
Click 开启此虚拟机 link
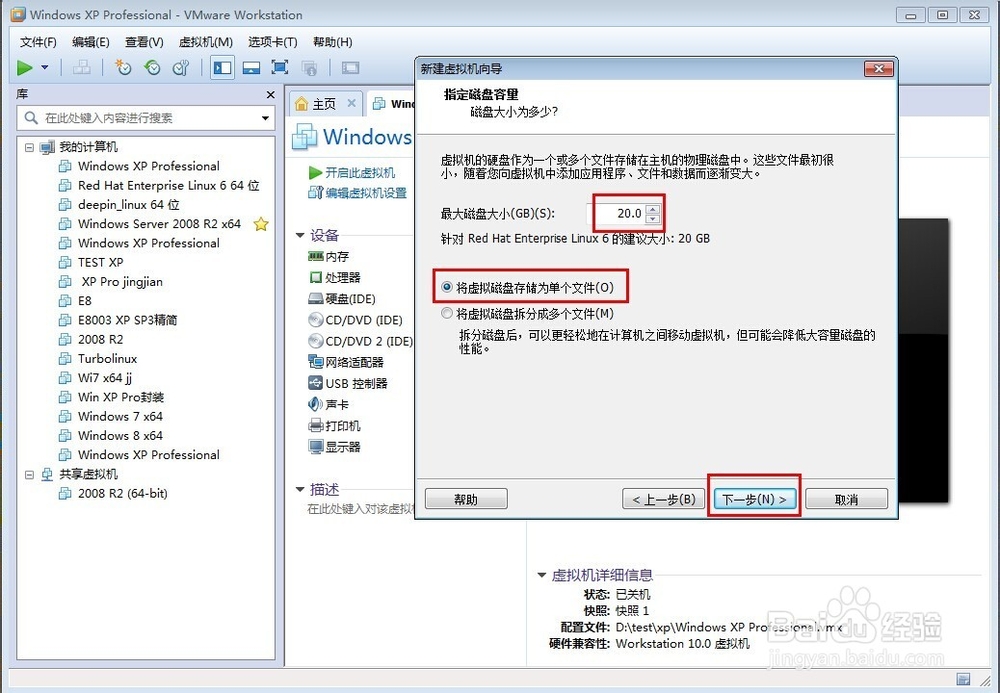pos(360,173)
